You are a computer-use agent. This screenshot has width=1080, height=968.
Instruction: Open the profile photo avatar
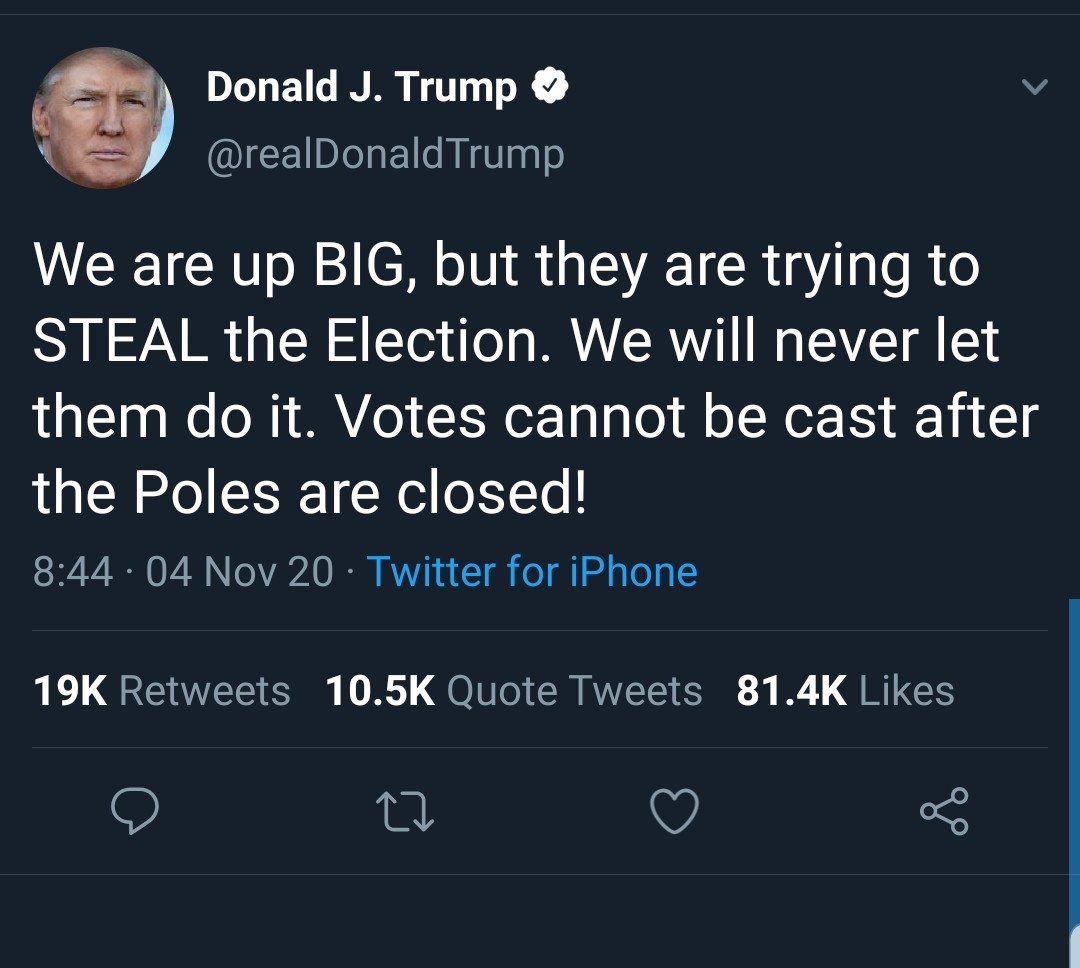pos(103,118)
